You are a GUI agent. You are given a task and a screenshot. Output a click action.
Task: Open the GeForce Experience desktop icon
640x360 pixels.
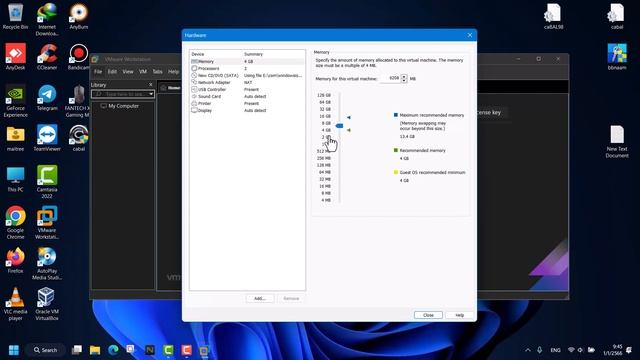tap(15, 101)
